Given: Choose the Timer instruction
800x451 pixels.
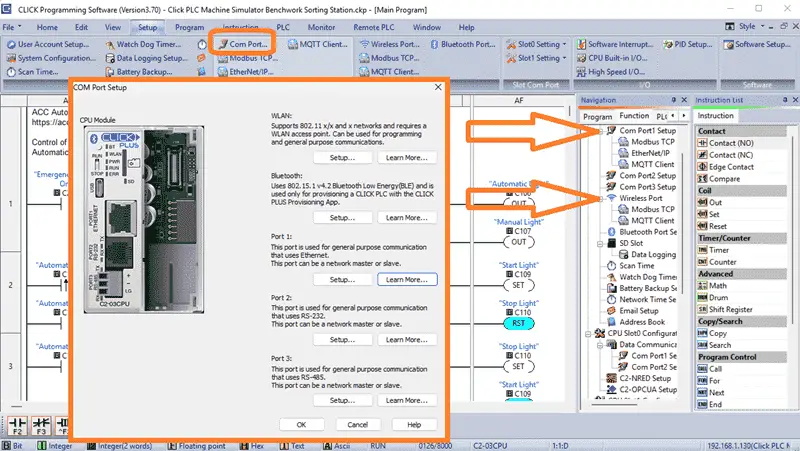Looking at the screenshot, I should coord(713,250).
